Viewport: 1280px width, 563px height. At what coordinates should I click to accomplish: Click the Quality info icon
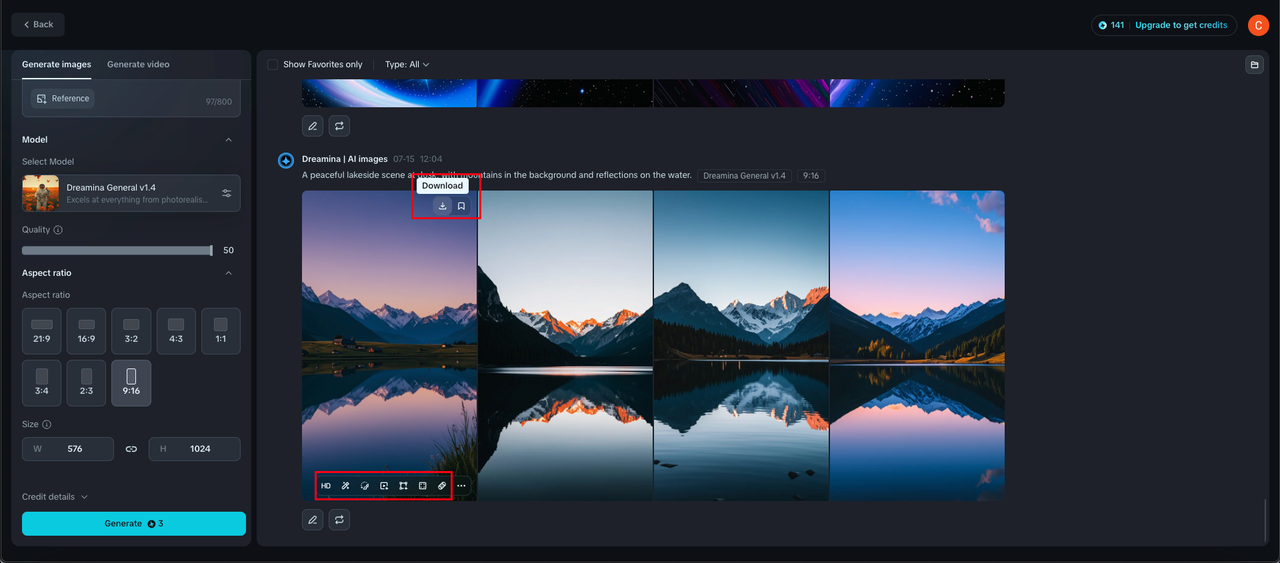coord(58,230)
